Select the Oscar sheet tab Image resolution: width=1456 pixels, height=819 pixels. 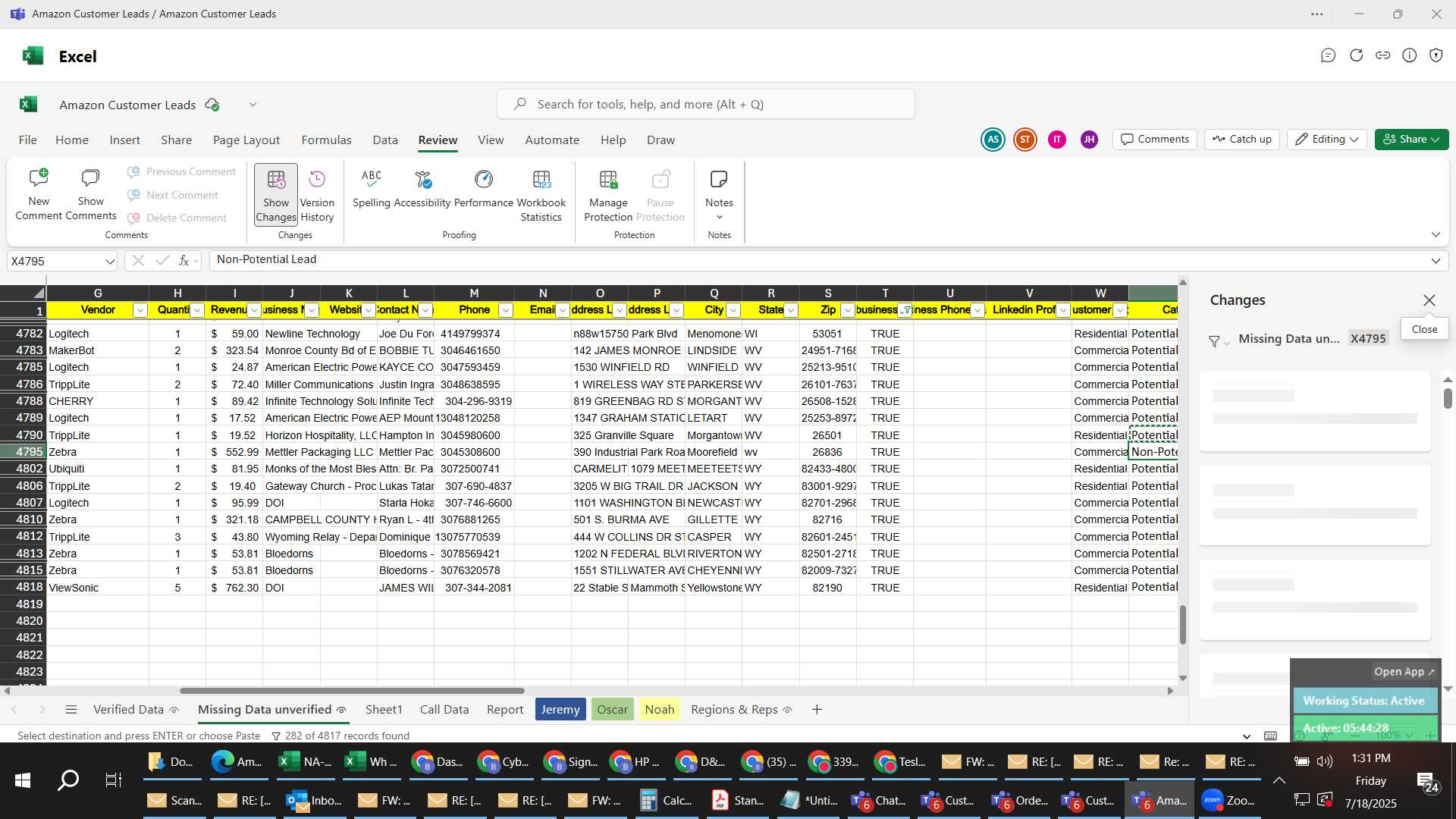[x=612, y=710]
